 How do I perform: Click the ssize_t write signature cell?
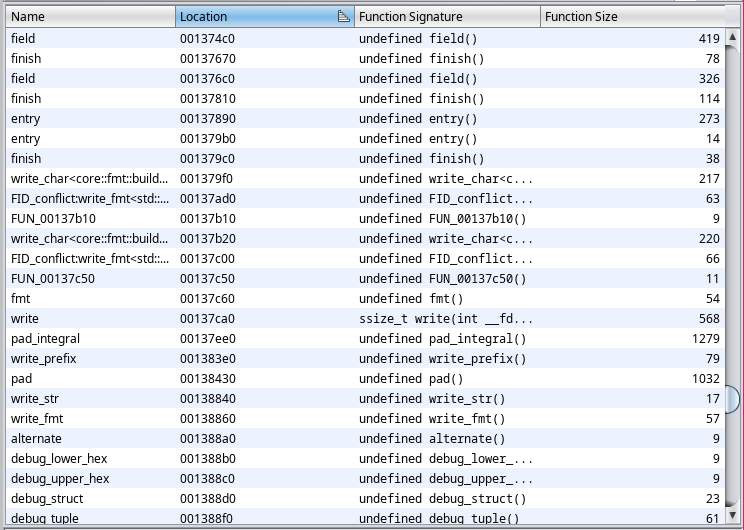click(446, 318)
